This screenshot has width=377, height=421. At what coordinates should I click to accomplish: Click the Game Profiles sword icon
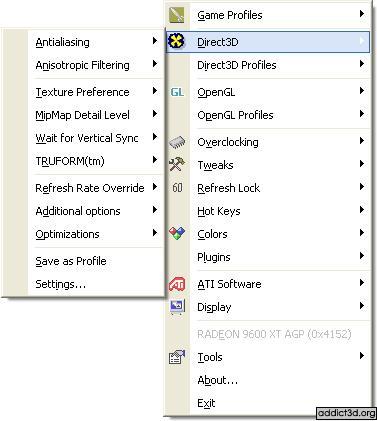coord(177,15)
